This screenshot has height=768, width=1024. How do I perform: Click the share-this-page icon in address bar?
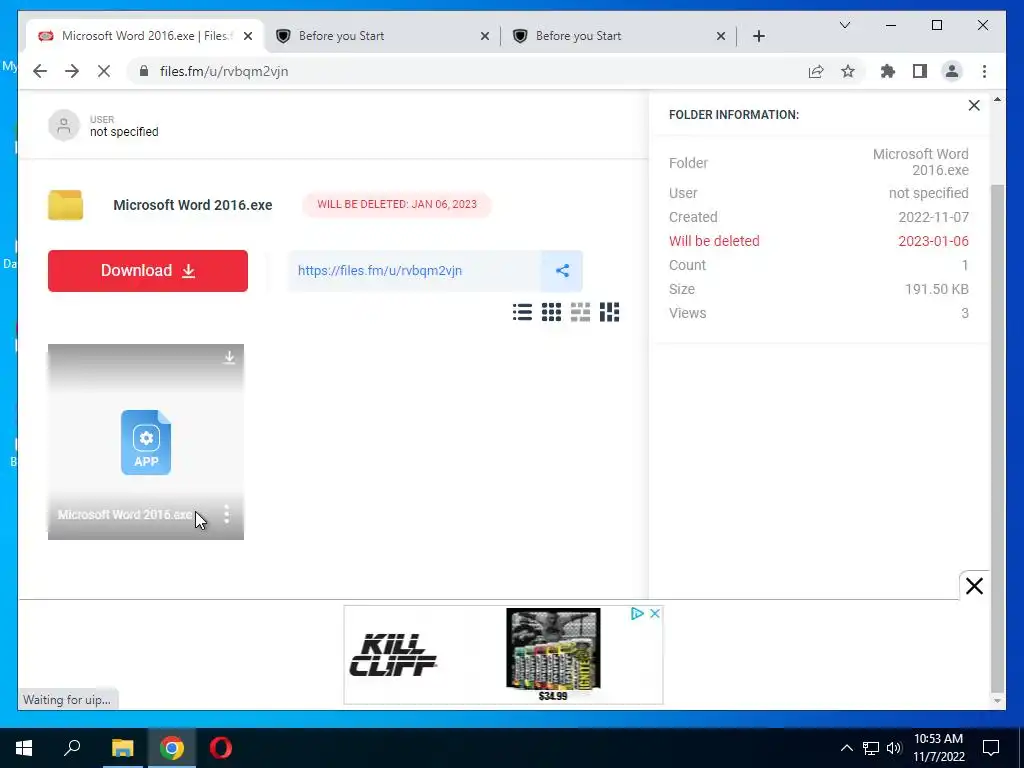(816, 71)
